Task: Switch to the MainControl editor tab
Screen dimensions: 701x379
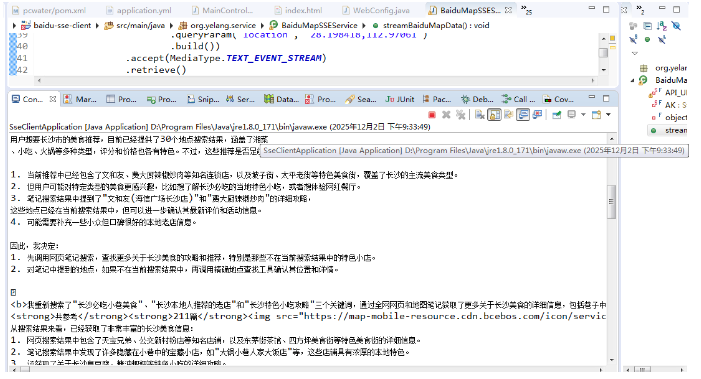Action: tap(223, 10)
